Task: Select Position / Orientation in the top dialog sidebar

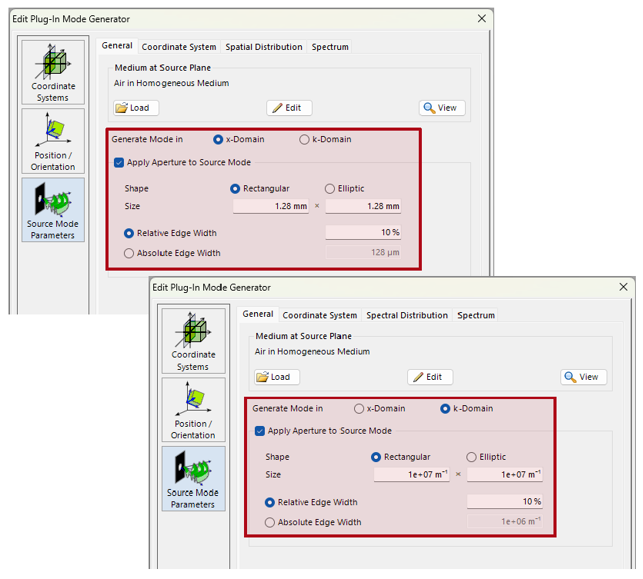Action: pyautogui.click(x=52, y=141)
